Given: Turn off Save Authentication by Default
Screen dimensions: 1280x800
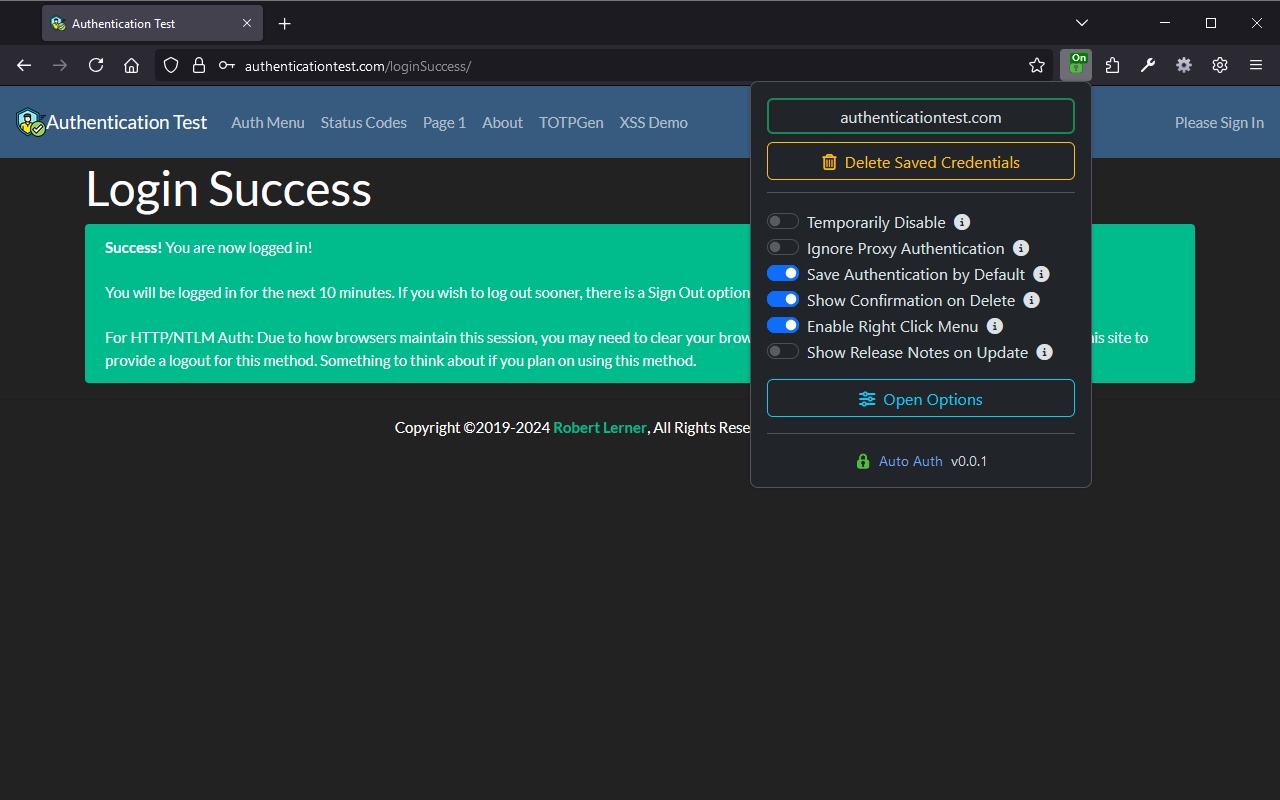Looking at the screenshot, I should point(783,273).
